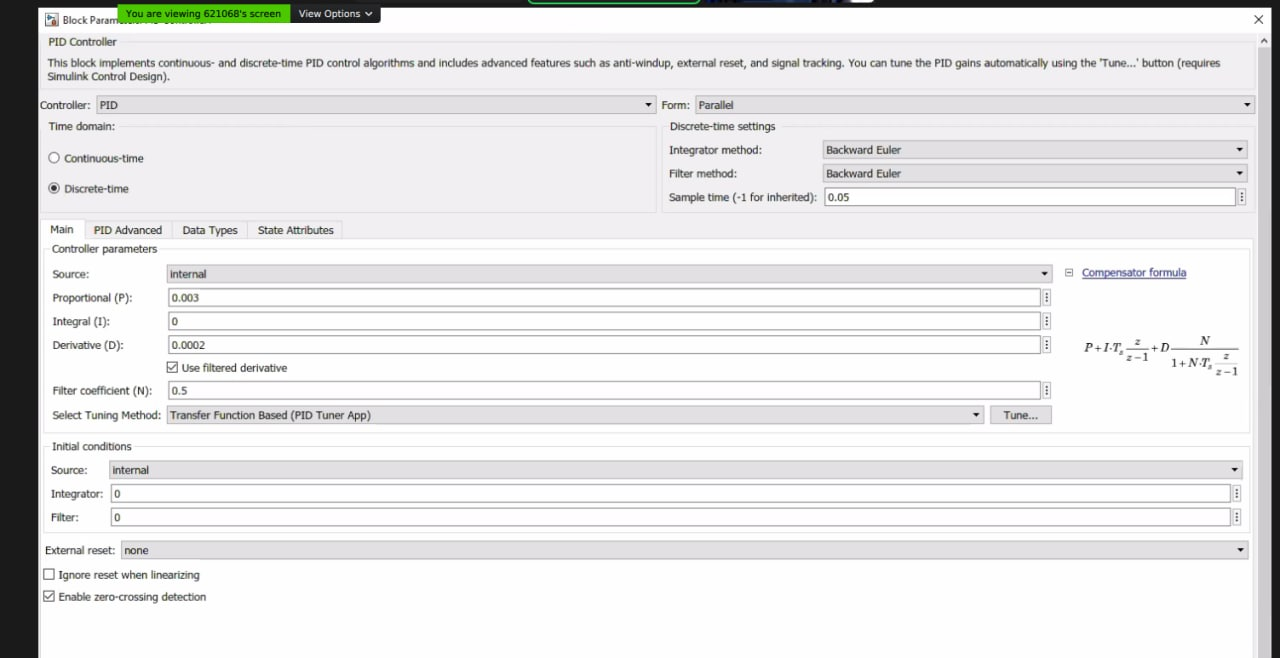
Task: Open the Integral (I) field's more-options menu
Action: 1046,322
